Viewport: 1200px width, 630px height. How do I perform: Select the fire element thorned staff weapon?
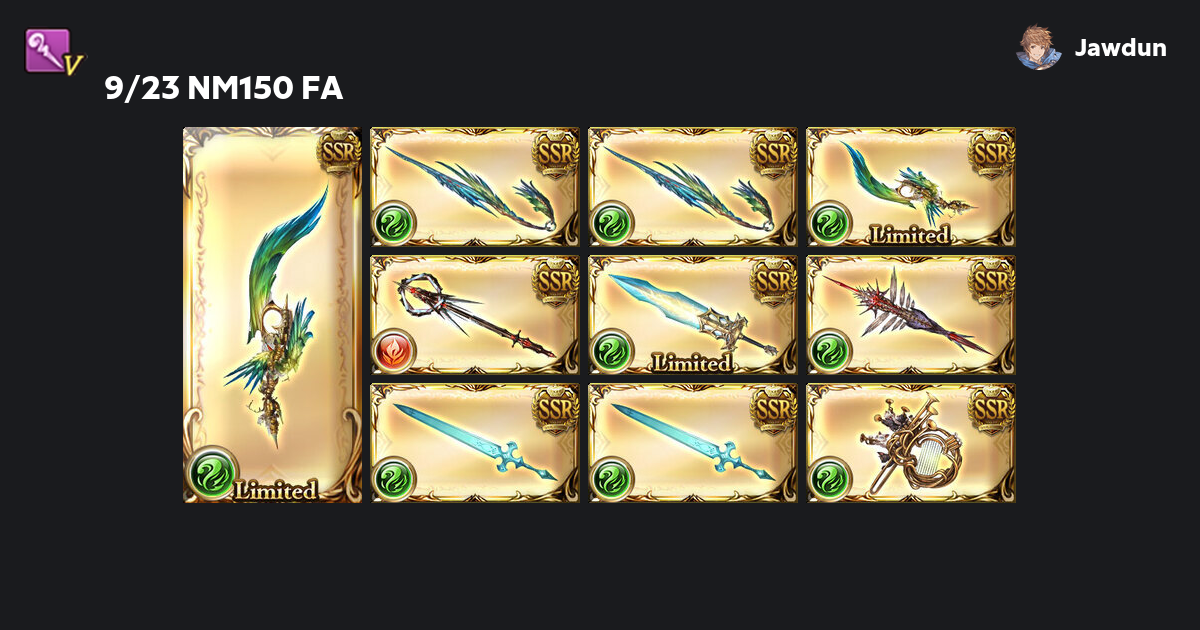pyautogui.click(x=475, y=315)
